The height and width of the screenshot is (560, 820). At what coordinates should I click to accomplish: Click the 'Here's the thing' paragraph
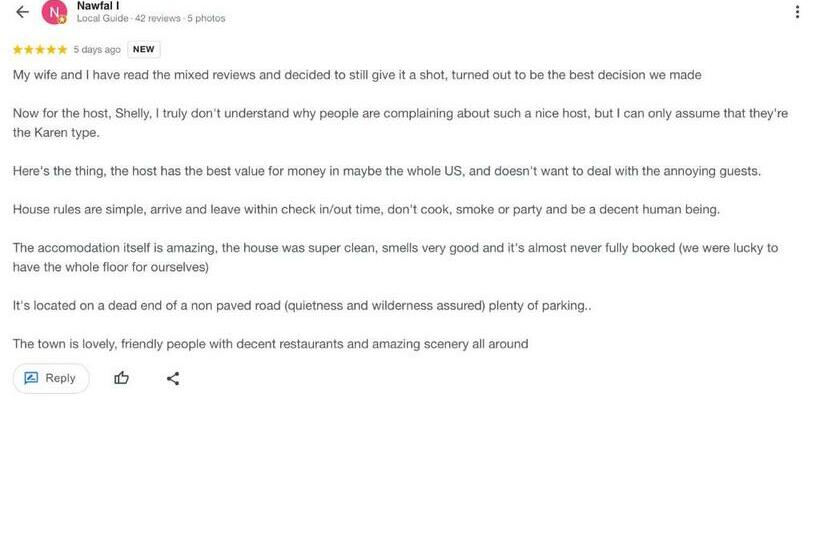tap(387, 171)
